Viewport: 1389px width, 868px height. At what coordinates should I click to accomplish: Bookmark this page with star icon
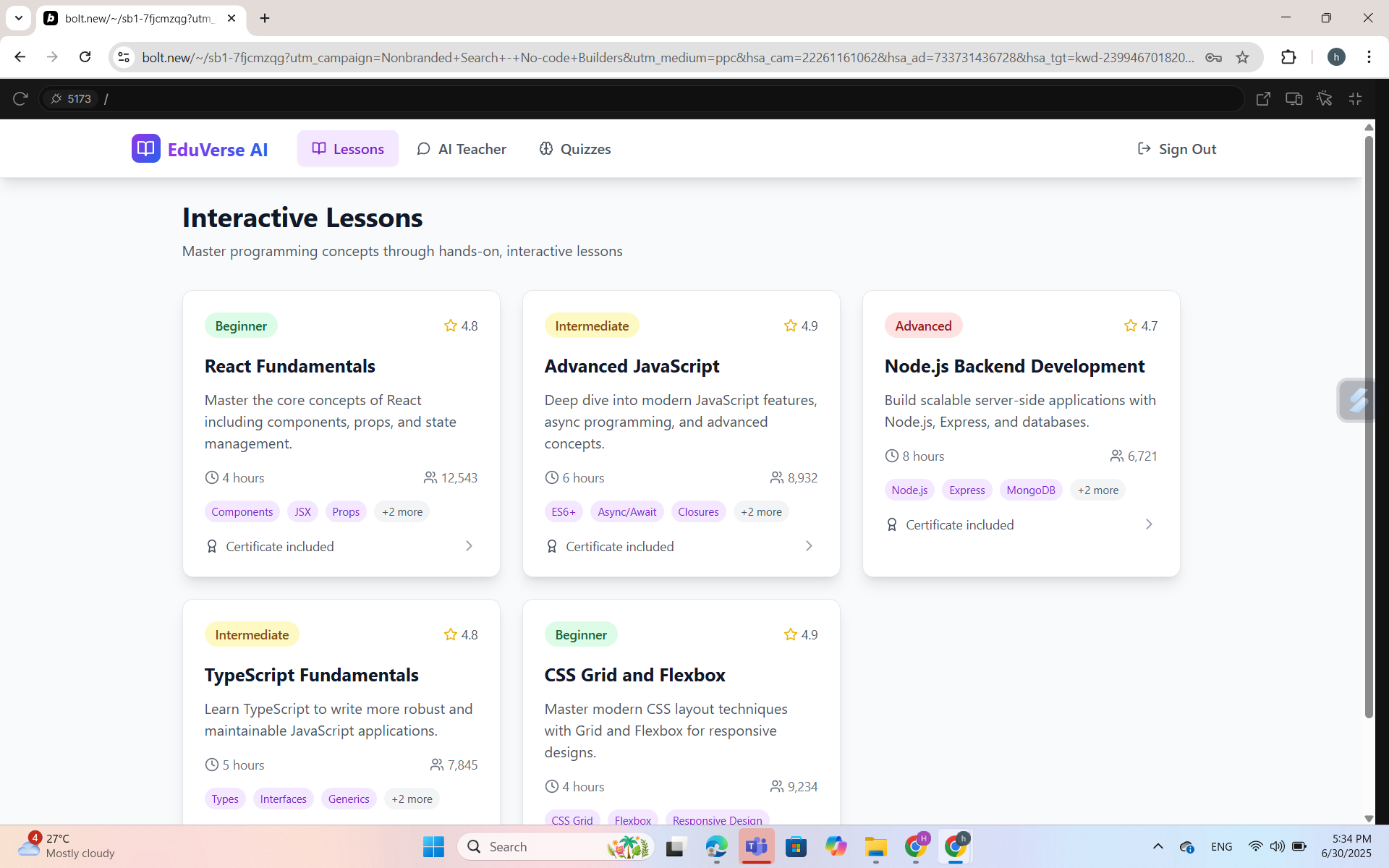(x=1242, y=57)
